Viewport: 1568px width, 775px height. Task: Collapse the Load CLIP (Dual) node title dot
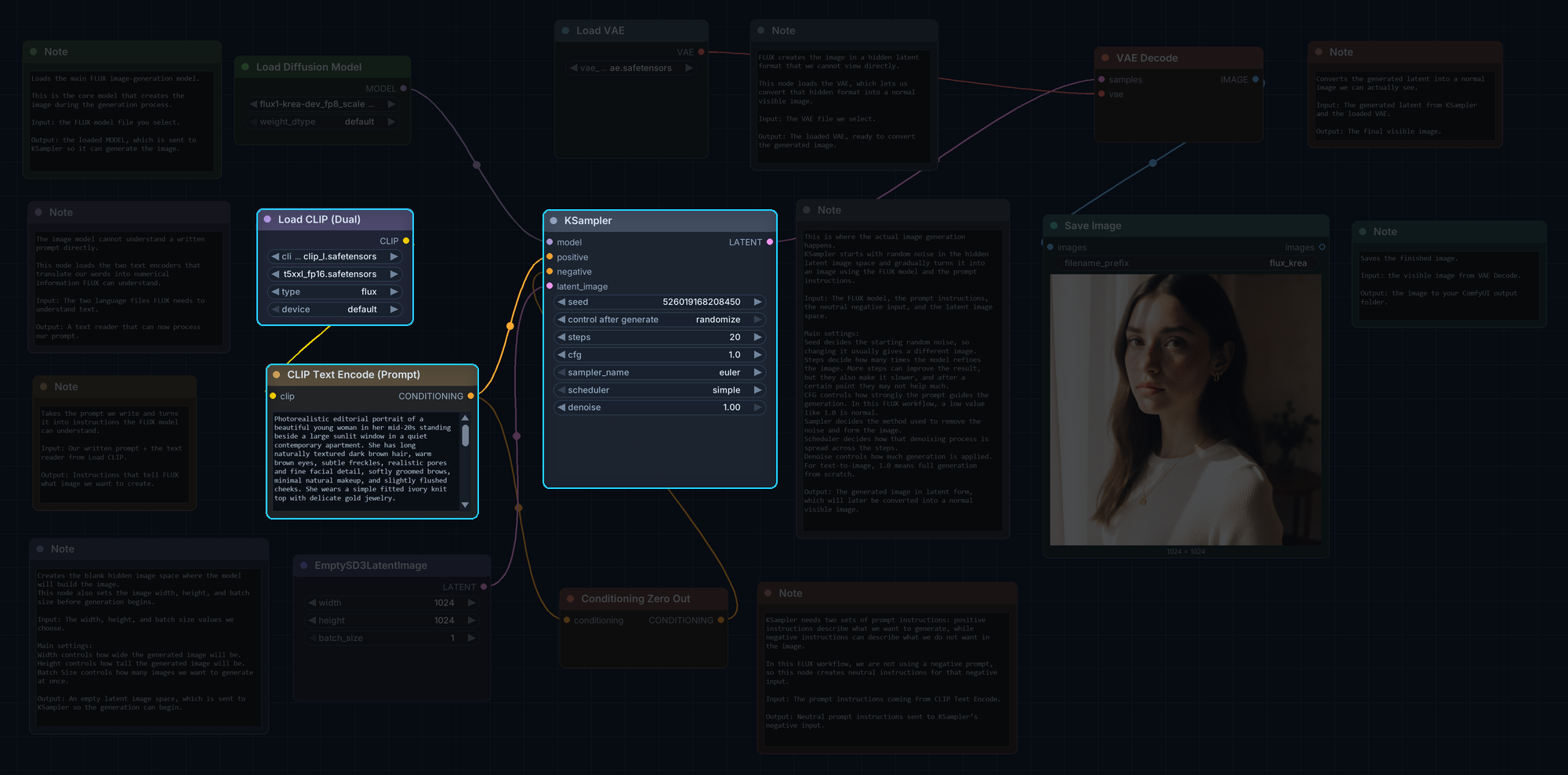tap(267, 219)
